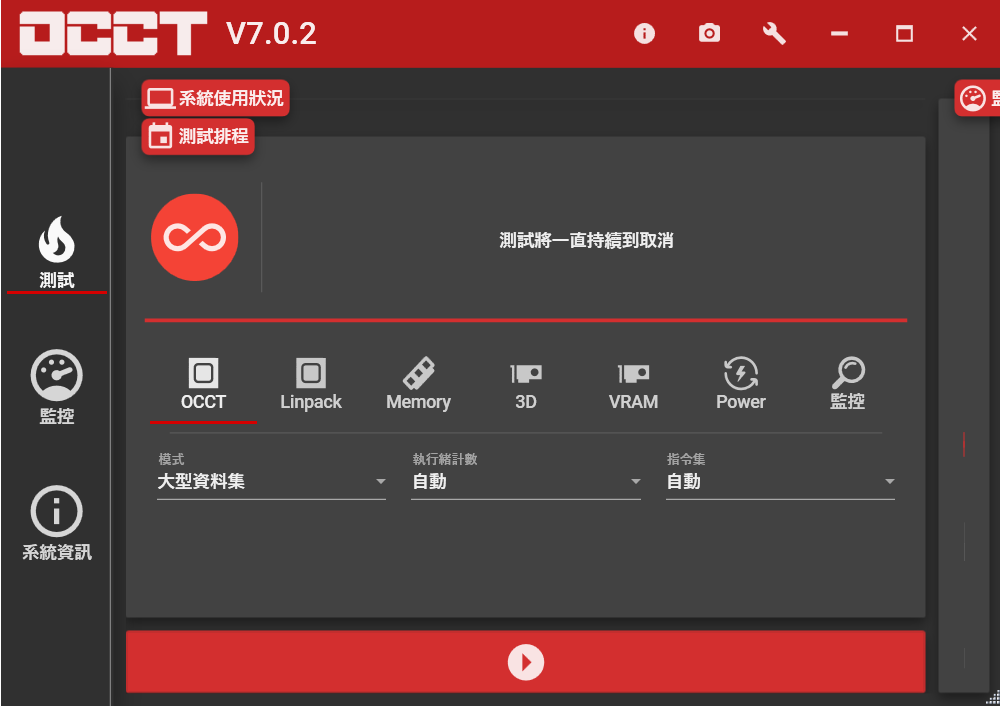Pick the VRAM test icon

[633, 385]
